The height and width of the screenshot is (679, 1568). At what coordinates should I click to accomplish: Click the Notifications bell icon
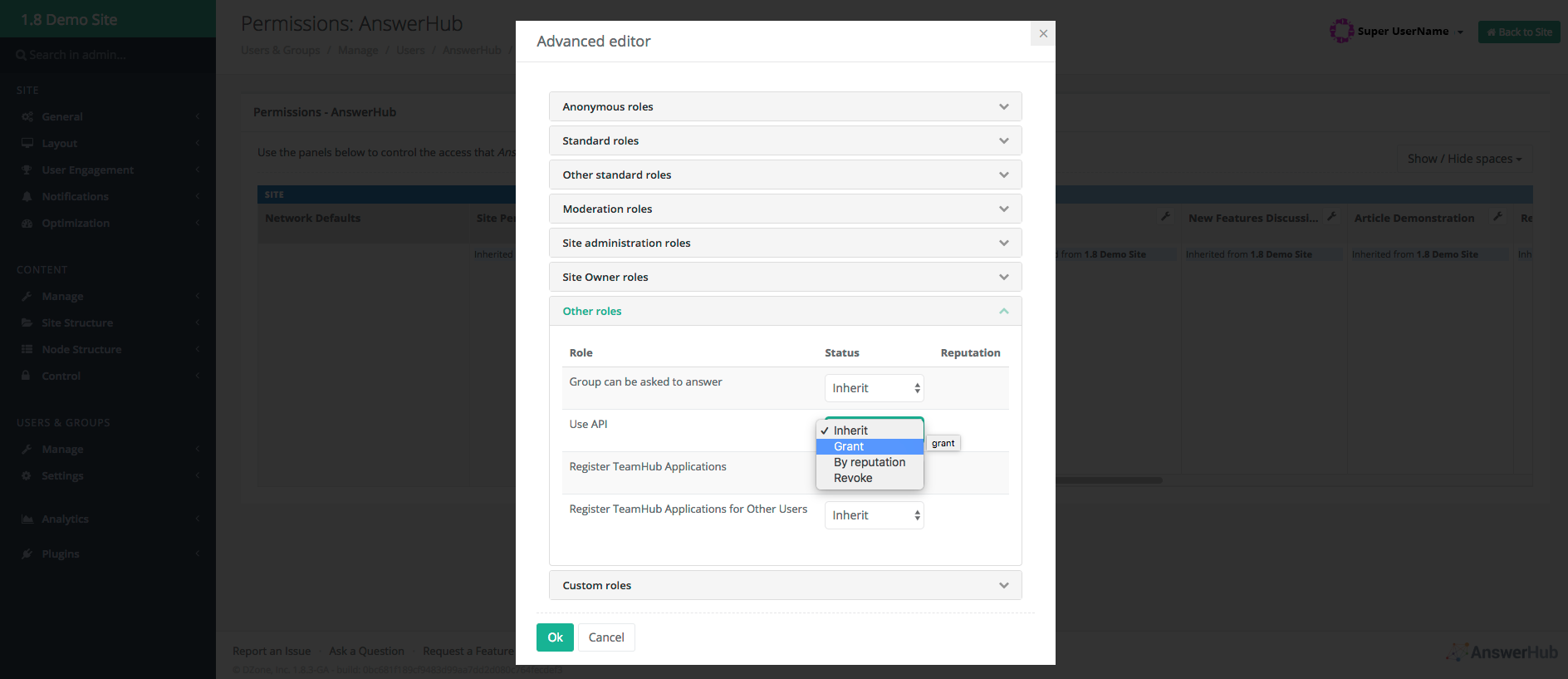tap(27, 196)
